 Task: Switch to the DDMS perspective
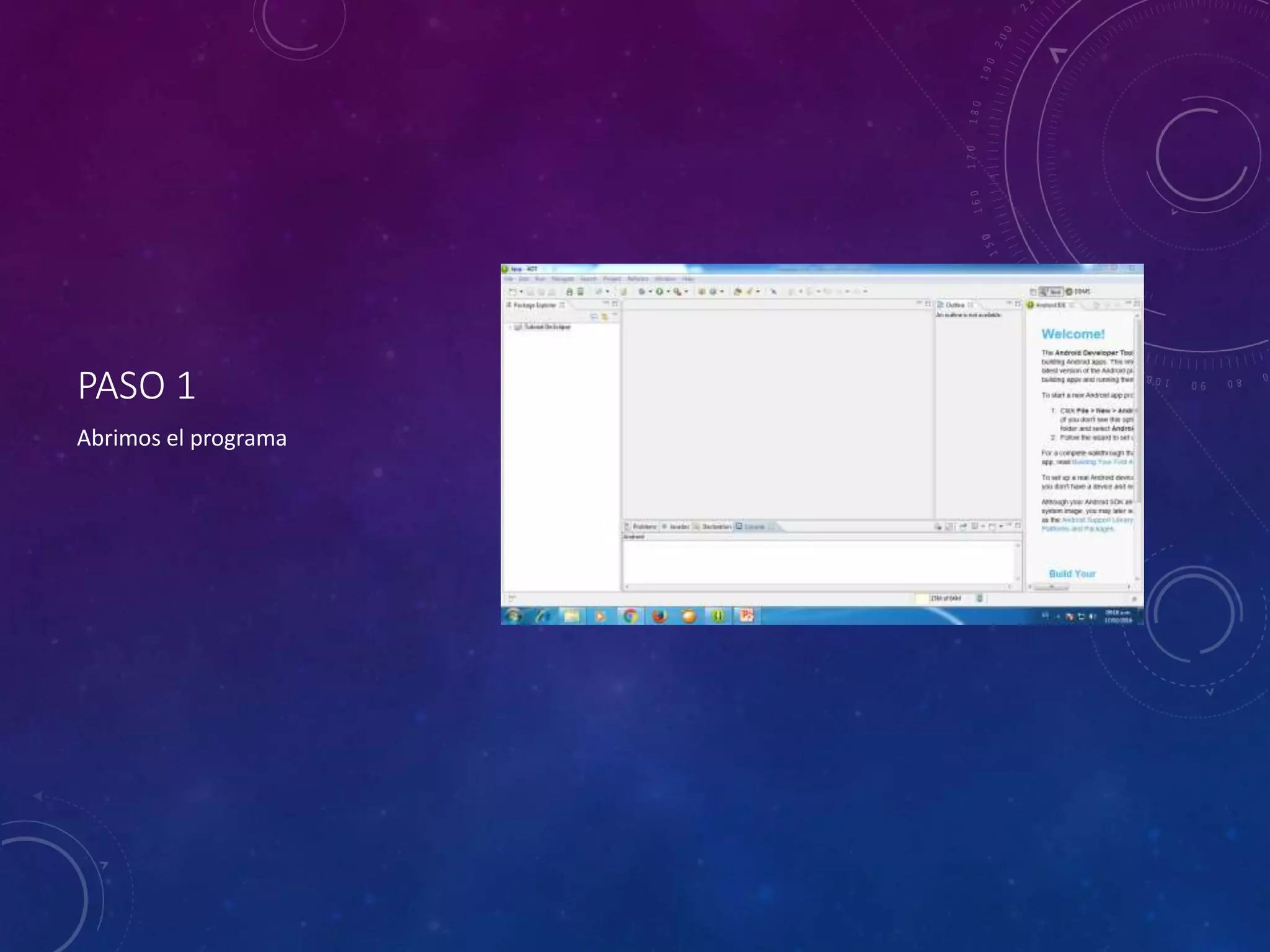[1078, 291]
